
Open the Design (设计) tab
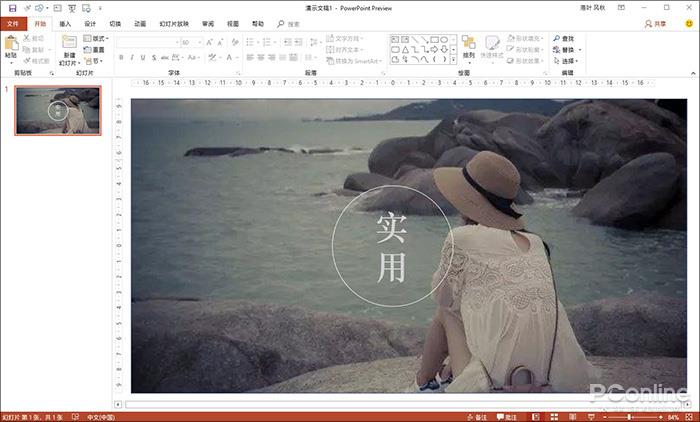[90, 22]
